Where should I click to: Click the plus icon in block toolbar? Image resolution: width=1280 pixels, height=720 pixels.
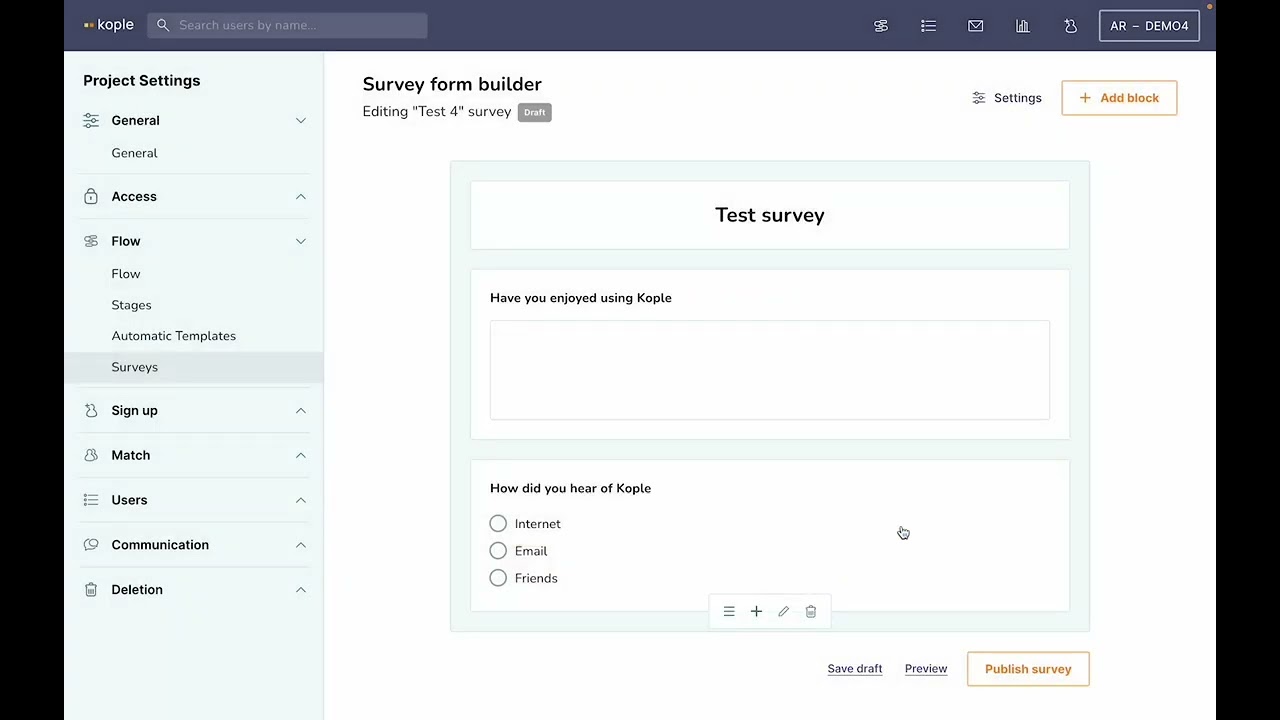pyautogui.click(x=756, y=612)
